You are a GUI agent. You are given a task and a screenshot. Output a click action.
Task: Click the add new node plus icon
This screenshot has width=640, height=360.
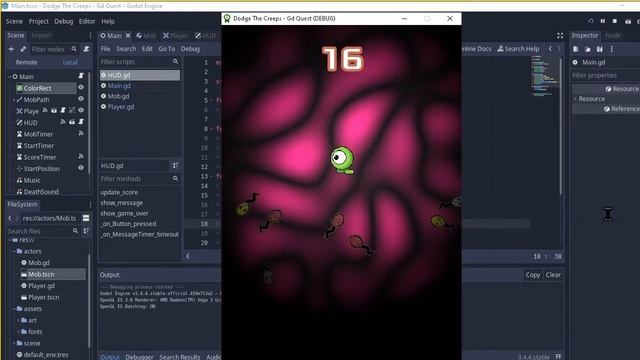coord(11,49)
